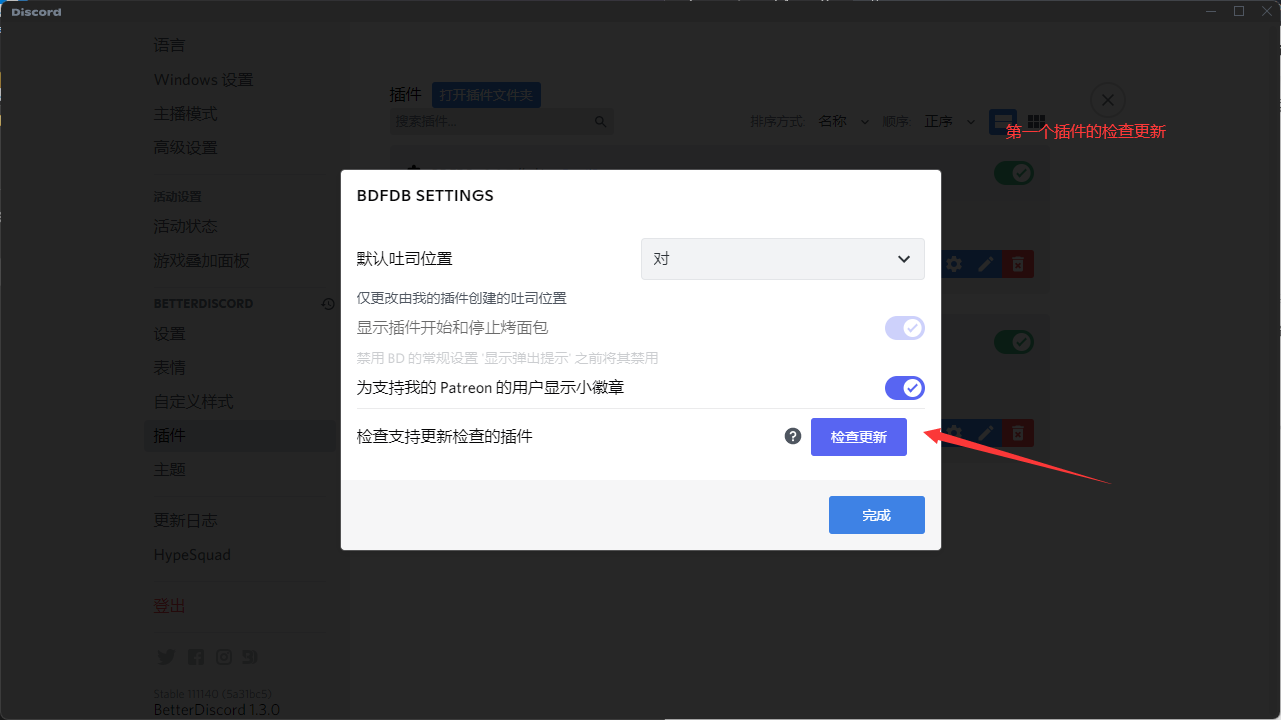Click the red delete icon of the first plugin card
The height and width of the screenshot is (720, 1281).
click(1018, 264)
